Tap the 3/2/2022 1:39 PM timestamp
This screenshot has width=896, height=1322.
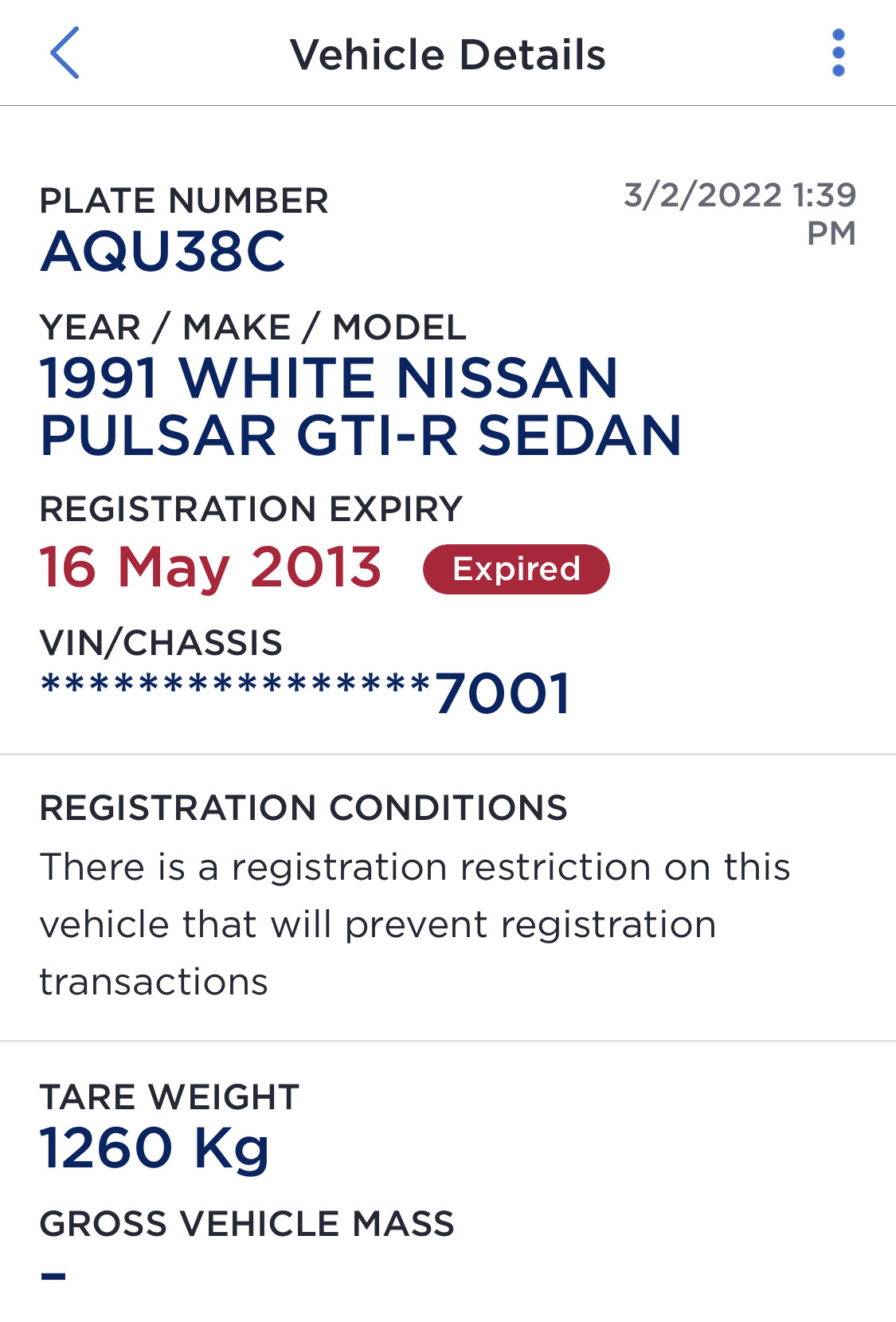pyautogui.click(x=740, y=213)
